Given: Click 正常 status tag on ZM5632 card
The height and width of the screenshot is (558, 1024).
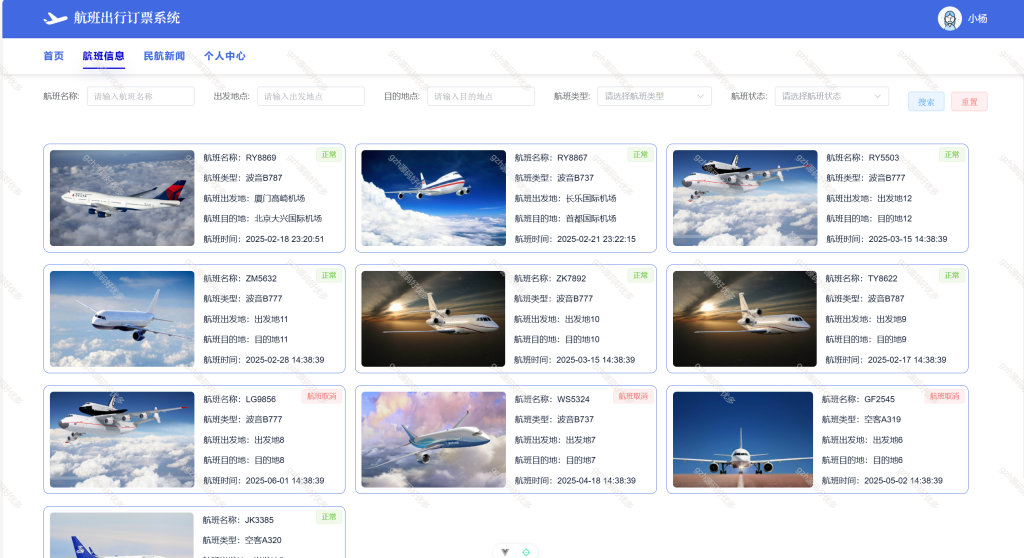Looking at the screenshot, I should tap(329, 276).
